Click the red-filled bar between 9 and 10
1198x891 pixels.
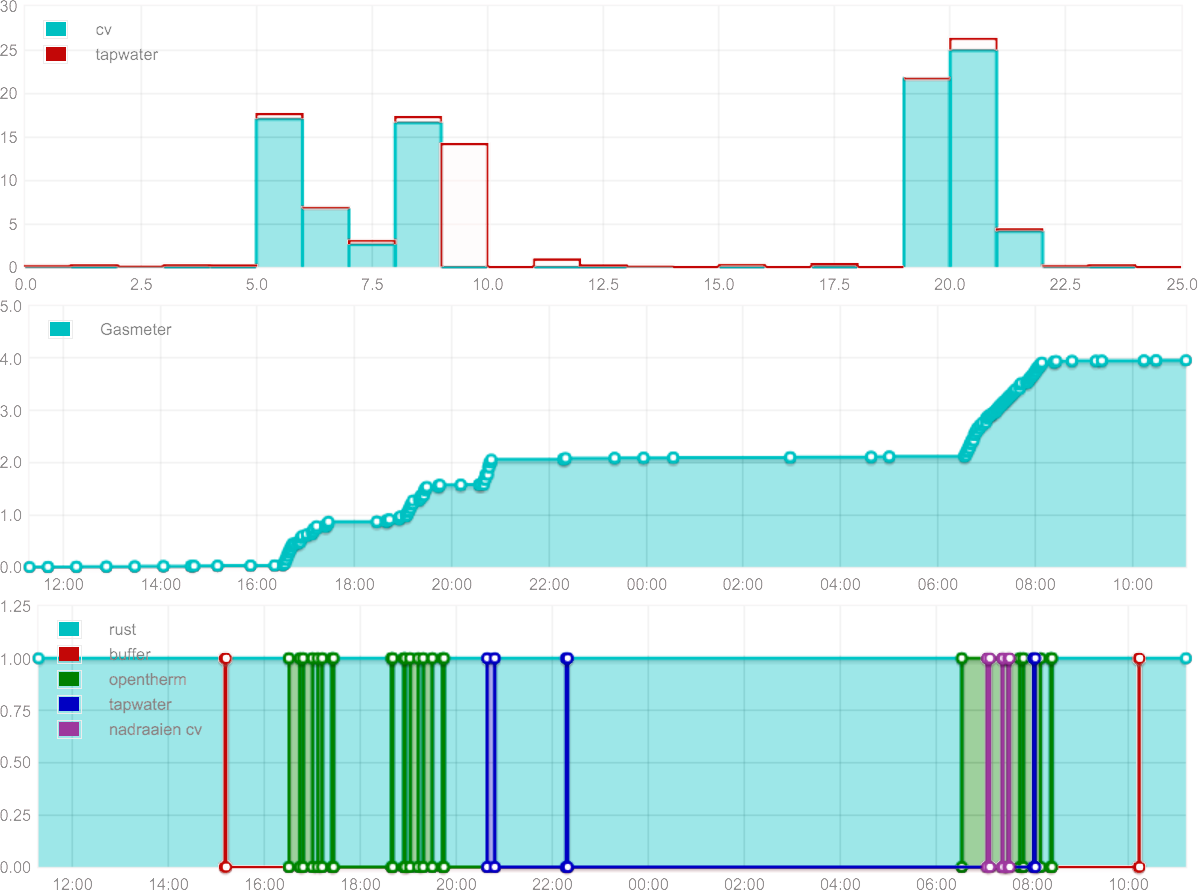pyautogui.click(x=464, y=205)
